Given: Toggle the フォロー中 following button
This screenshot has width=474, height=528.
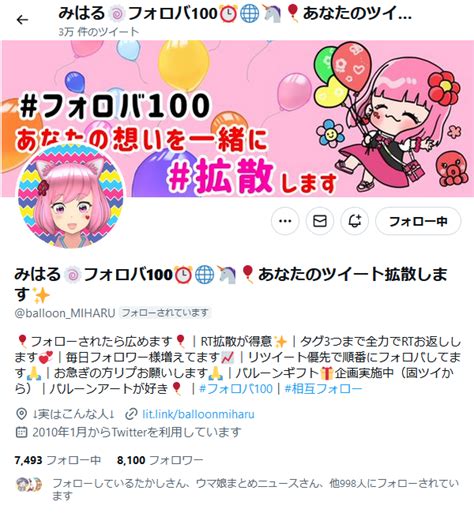Looking at the screenshot, I should pos(418,221).
